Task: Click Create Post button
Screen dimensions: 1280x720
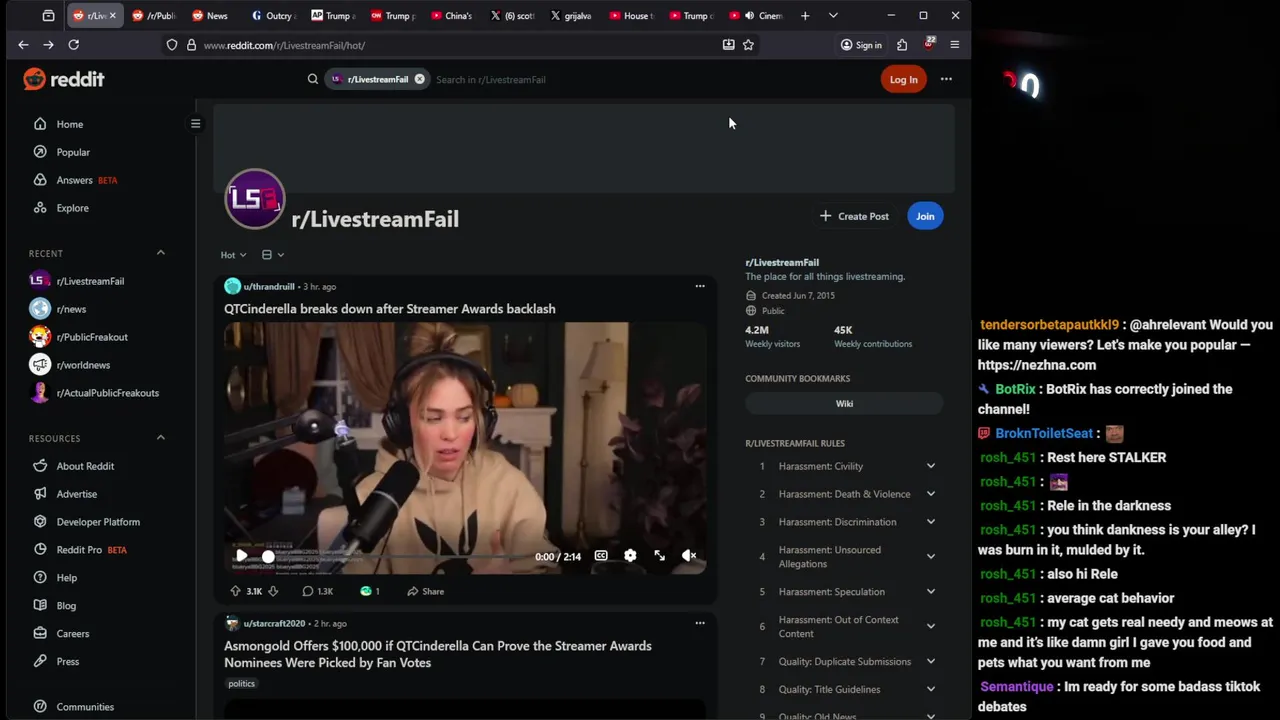Action: (854, 216)
